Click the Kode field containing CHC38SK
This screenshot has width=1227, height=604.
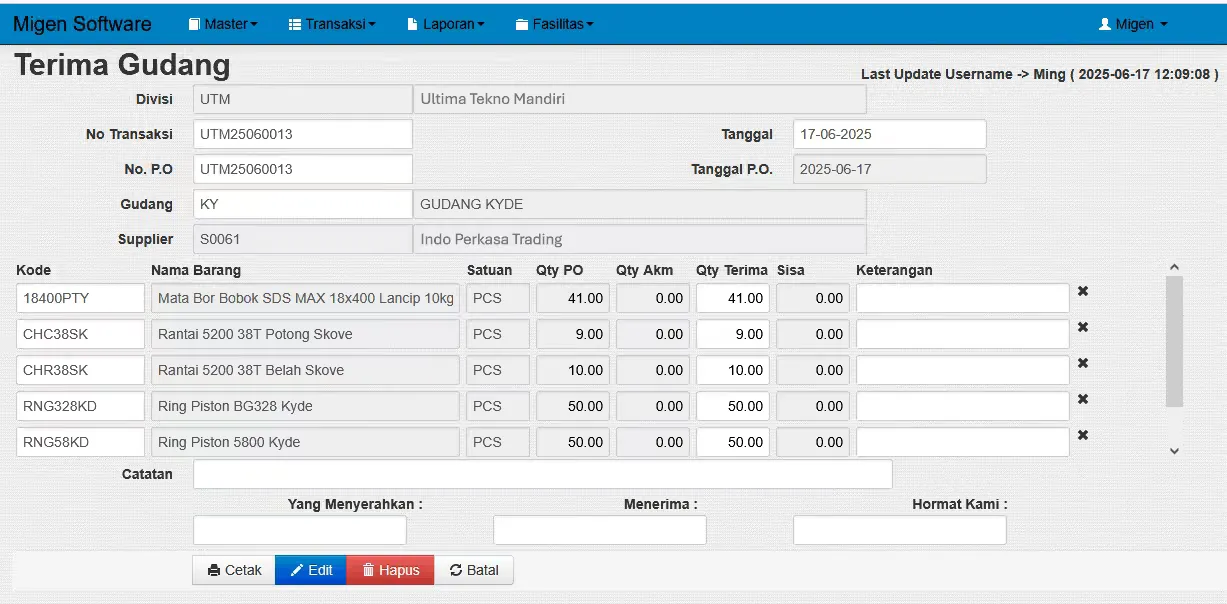point(81,334)
